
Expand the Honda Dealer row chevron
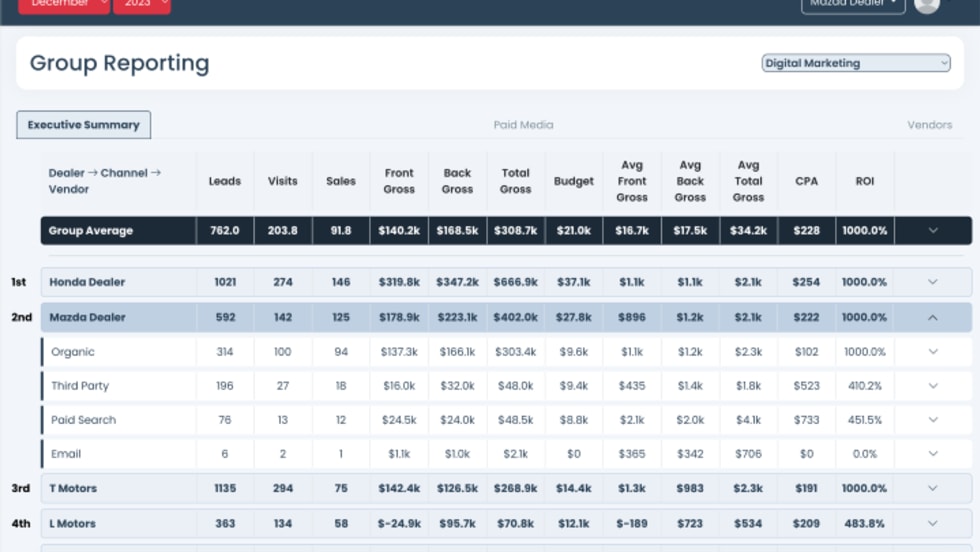coord(932,282)
